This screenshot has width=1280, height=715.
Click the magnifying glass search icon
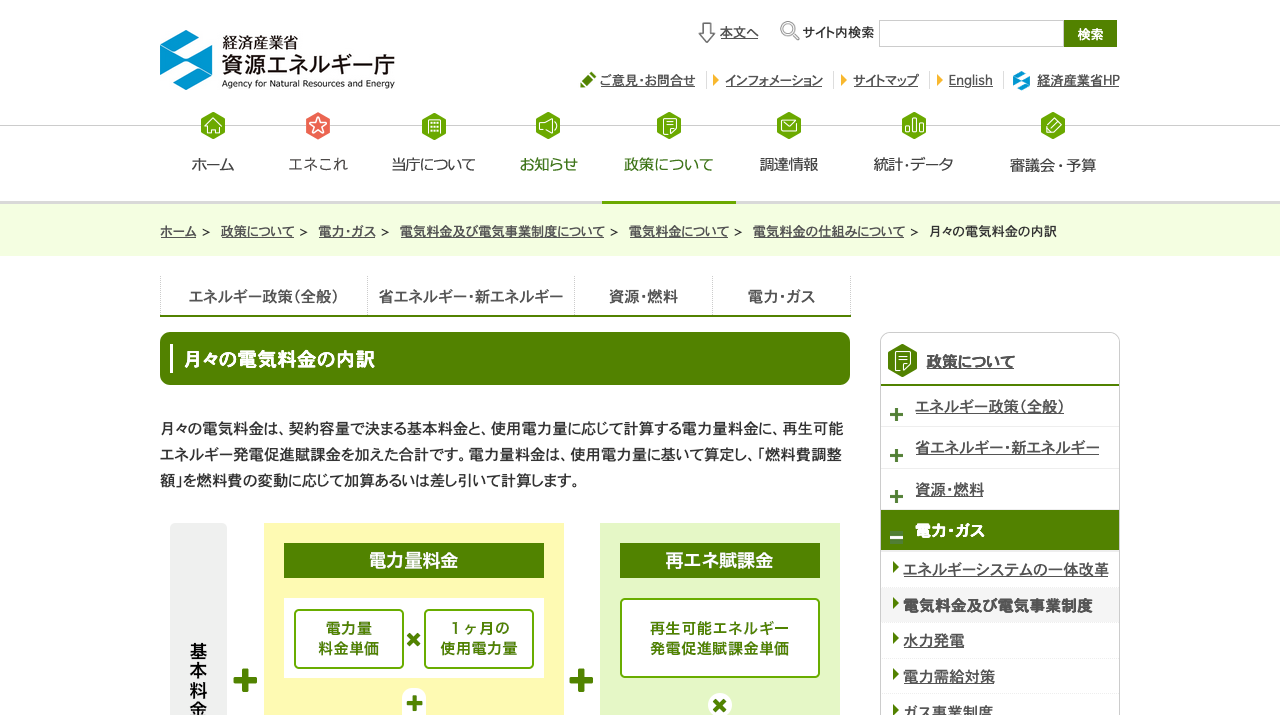point(789,31)
